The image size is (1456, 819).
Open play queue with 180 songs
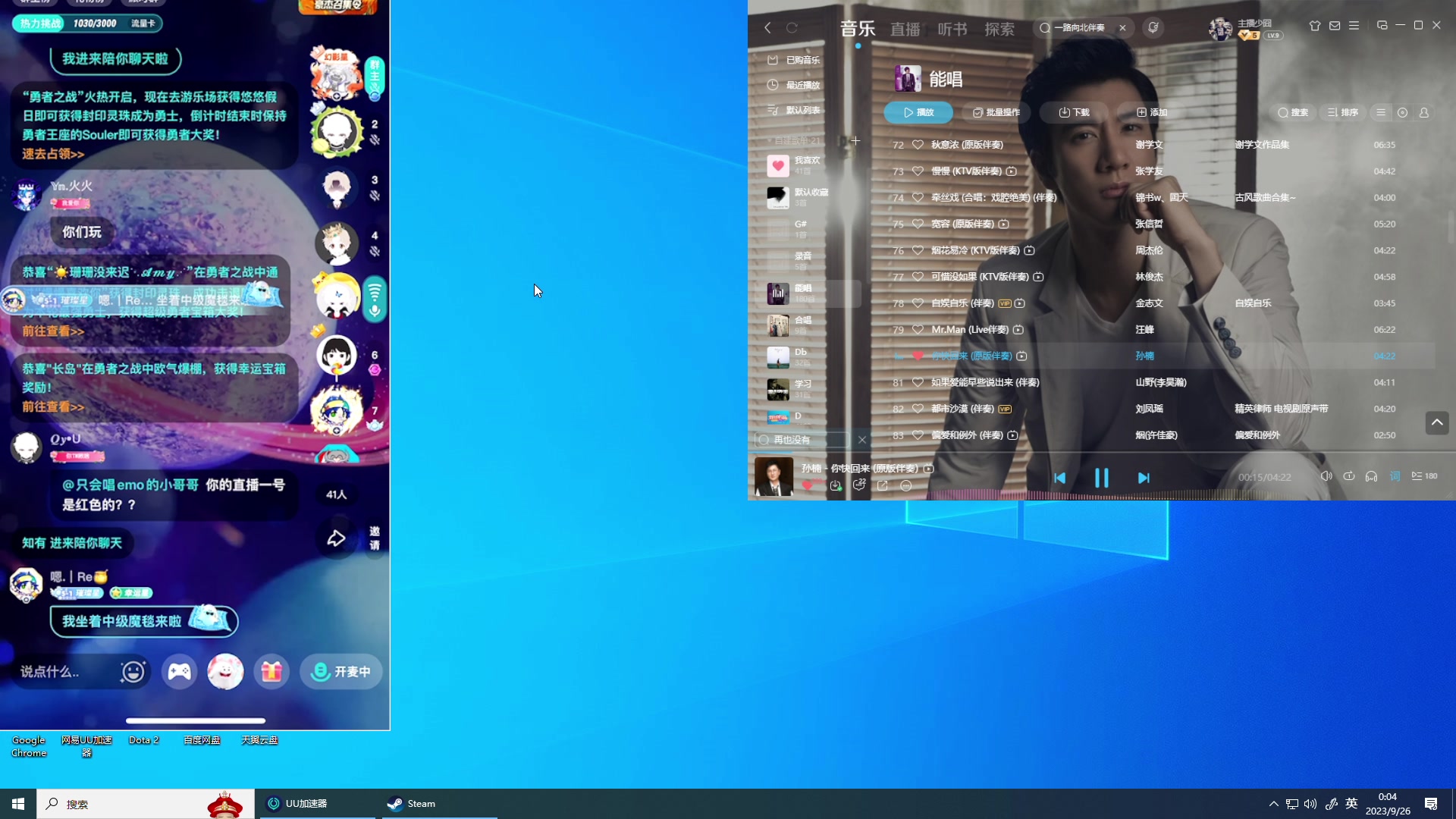tap(1424, 476)
